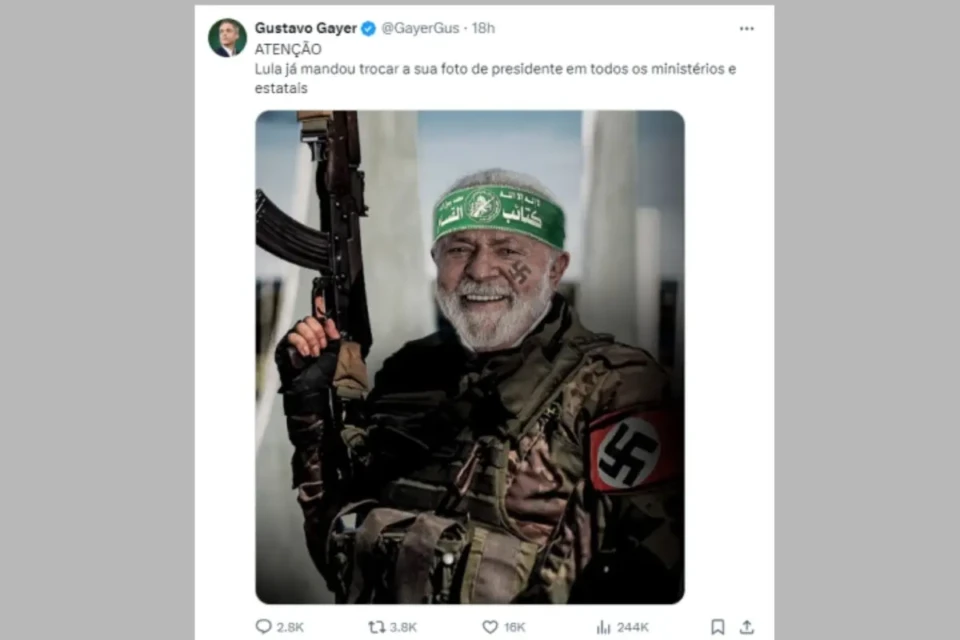This screenshot has height=640, width=960.
Task: Click the blue verified badge
Action: tap(368, 29)
